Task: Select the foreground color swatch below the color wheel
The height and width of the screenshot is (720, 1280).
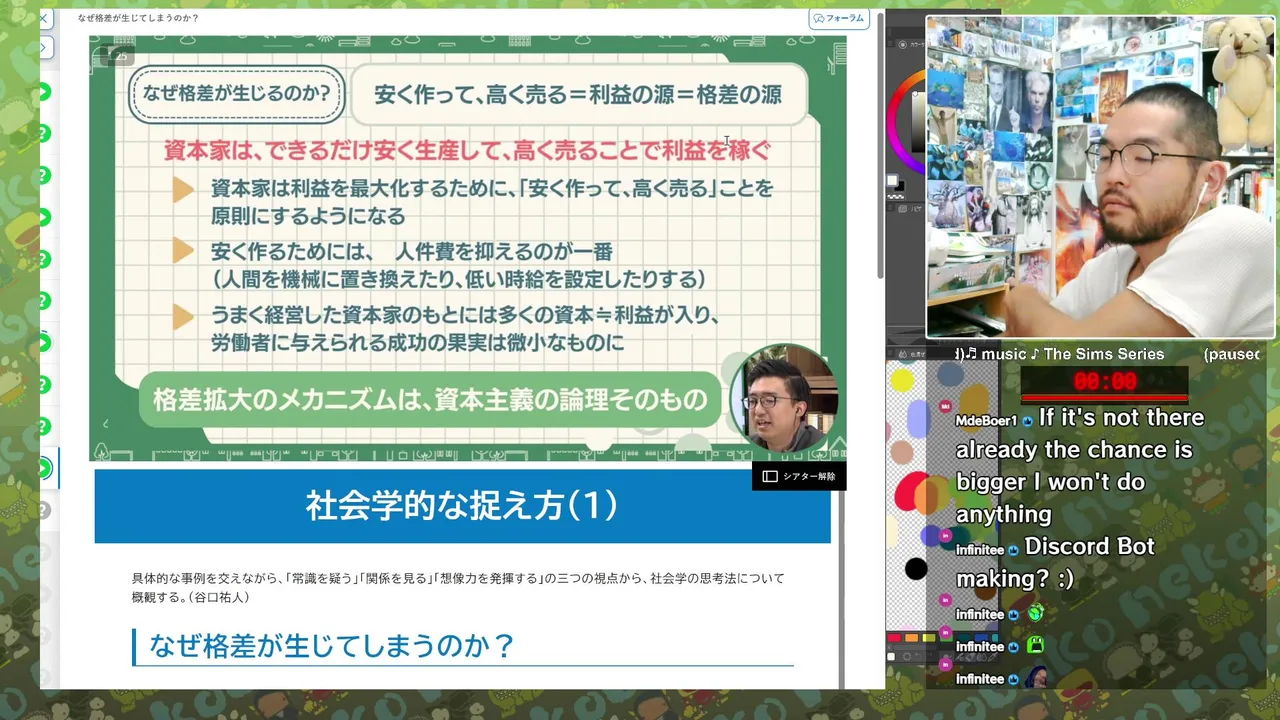Action: 892,181
